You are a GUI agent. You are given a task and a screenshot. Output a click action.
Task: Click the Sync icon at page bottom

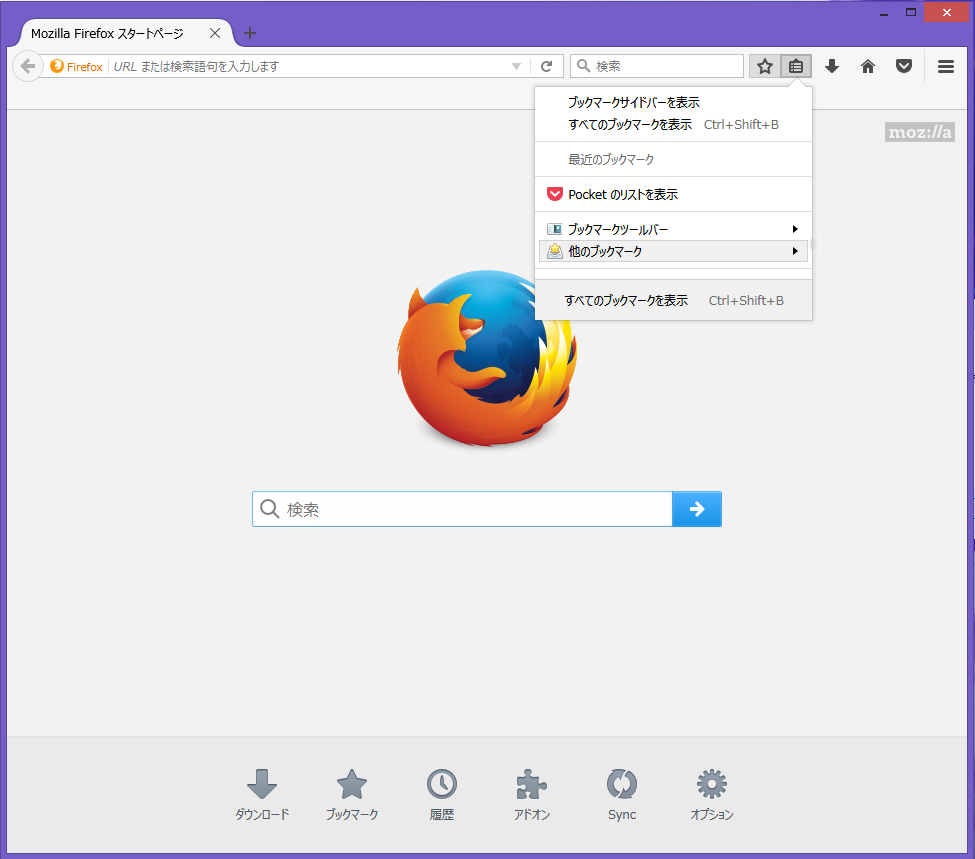622,784
